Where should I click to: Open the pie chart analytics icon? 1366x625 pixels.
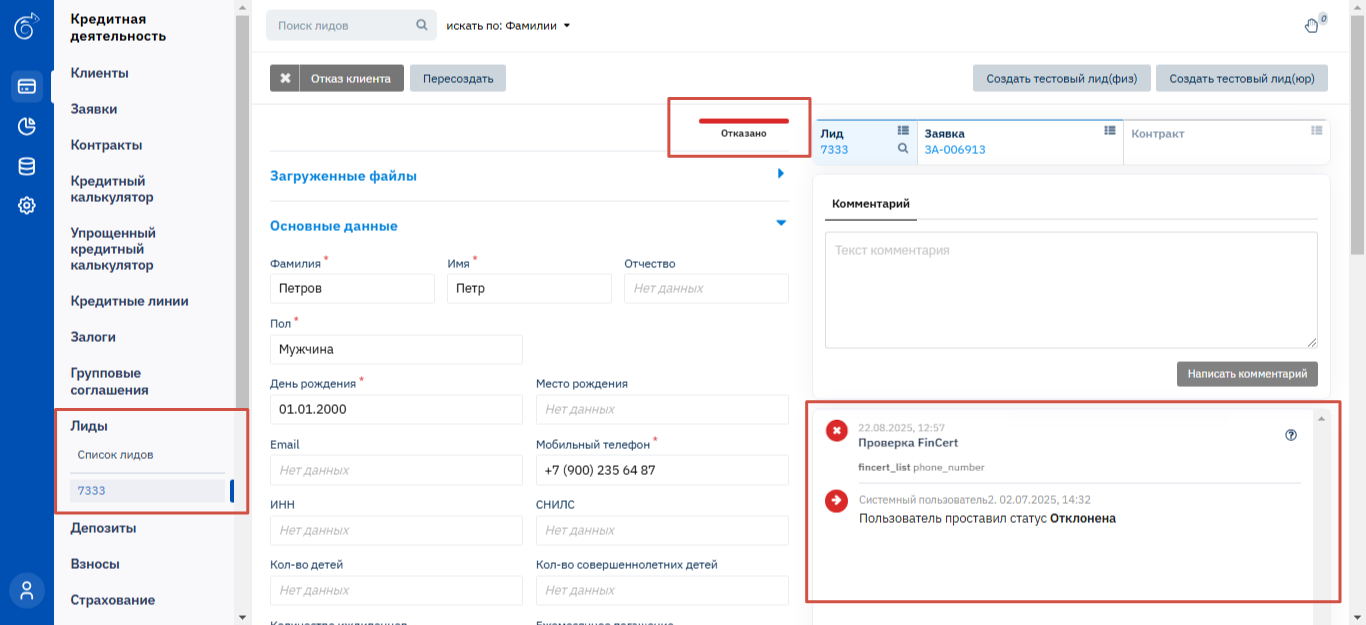click(27, 126)
